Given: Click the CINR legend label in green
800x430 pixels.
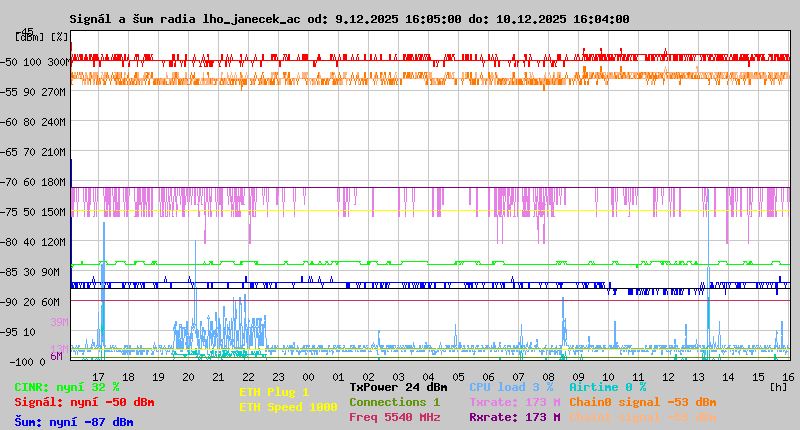Looking at the screenshot, I should coord(67,387).
